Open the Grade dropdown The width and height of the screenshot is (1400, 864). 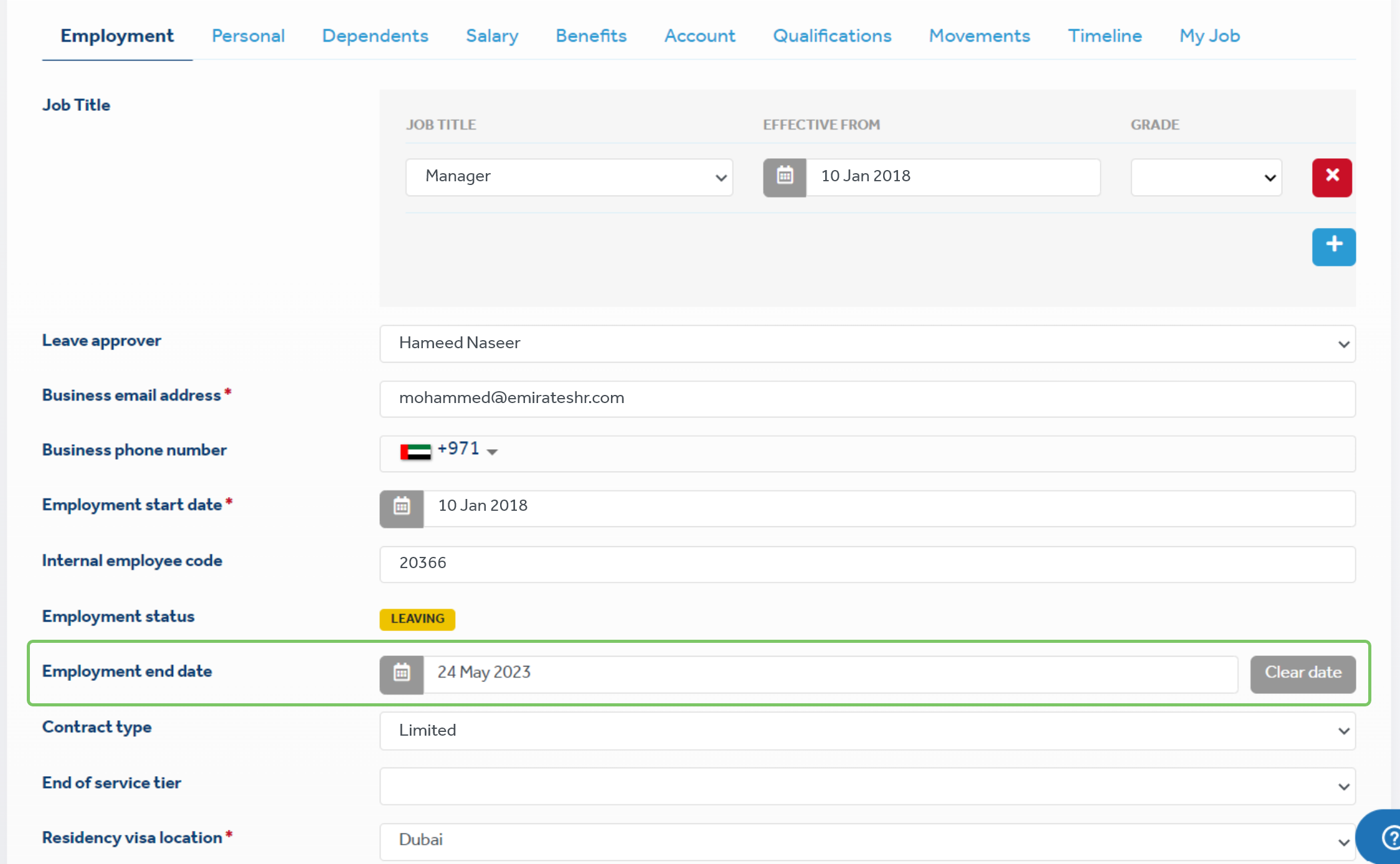[1206, 178]
